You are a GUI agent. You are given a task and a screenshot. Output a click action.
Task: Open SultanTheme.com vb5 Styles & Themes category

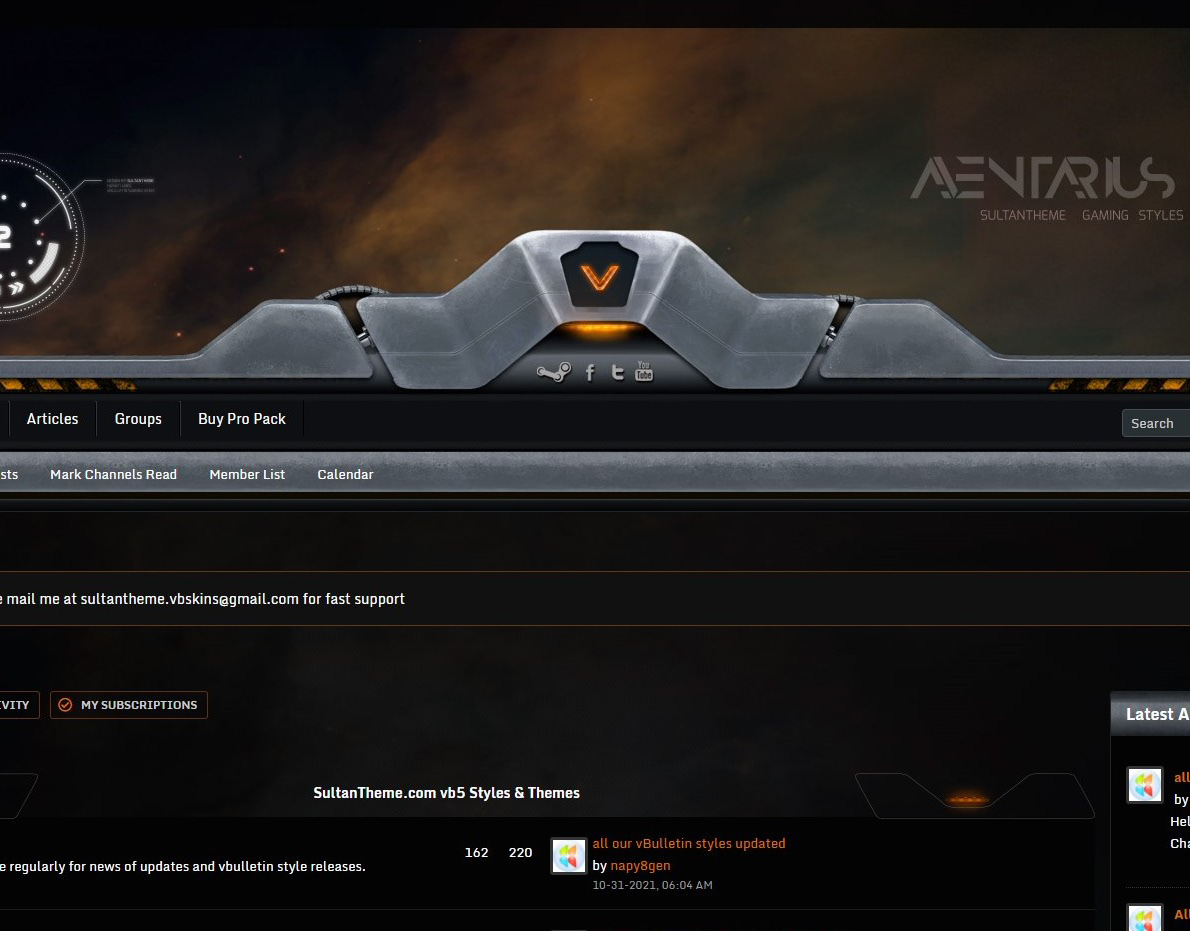[x=446, y=793]
